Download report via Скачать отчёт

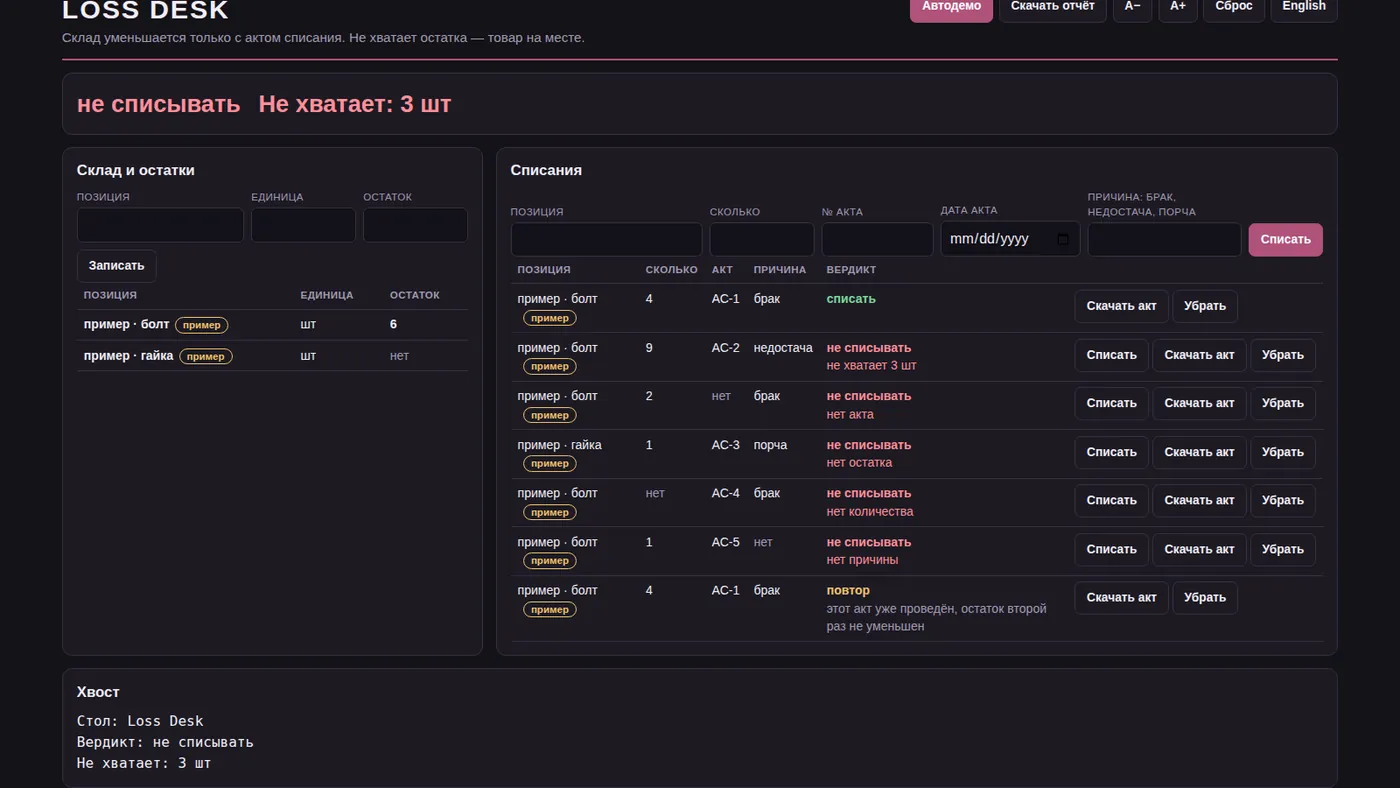[x=1053, y=6]
